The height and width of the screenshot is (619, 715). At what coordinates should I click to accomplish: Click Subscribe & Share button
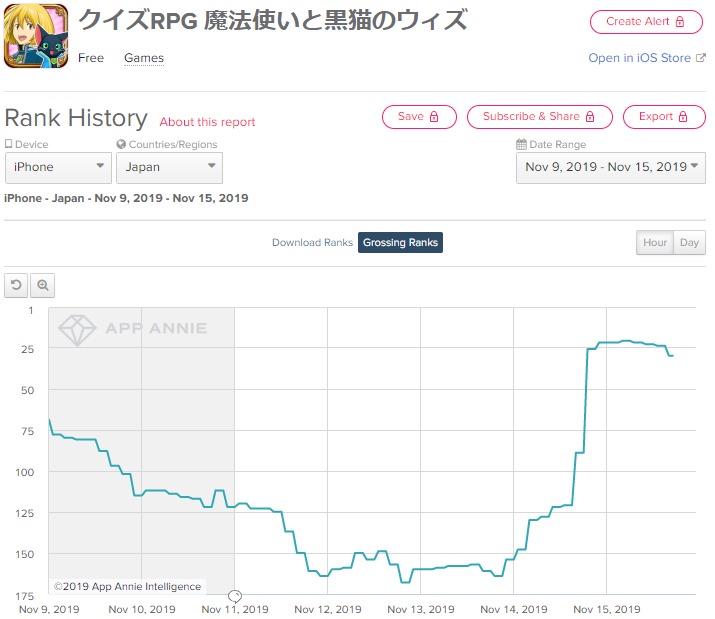point(539,117)
